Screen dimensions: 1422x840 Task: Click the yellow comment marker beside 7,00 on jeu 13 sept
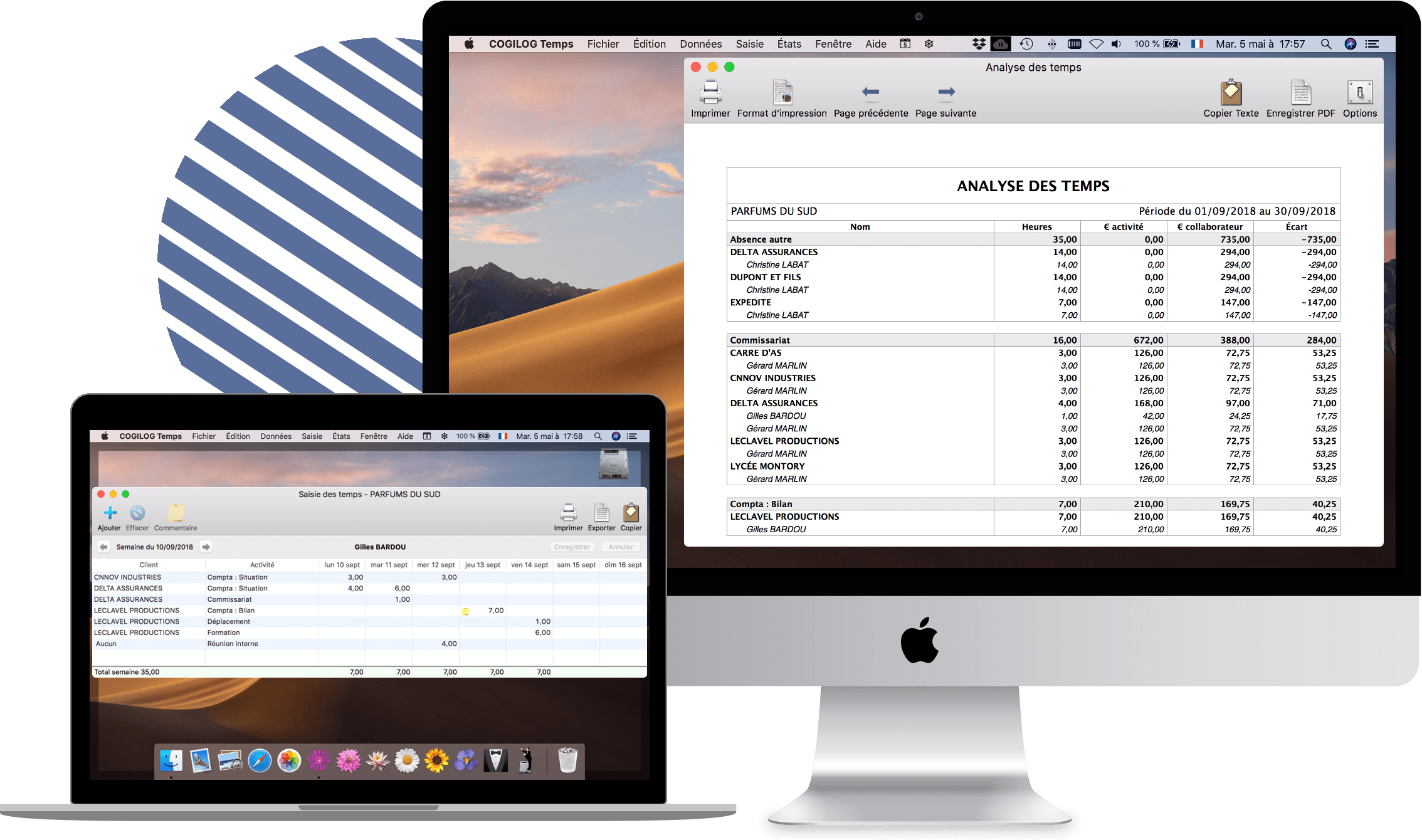466,611
